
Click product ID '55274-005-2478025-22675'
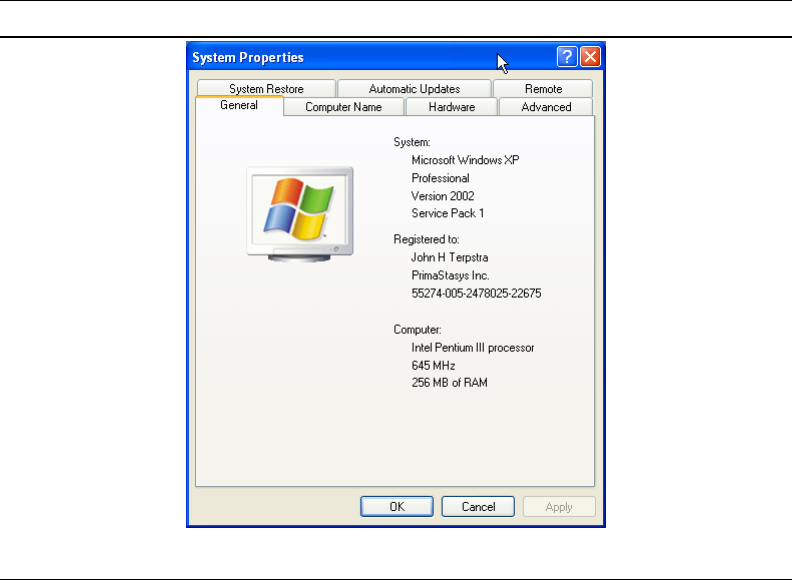click(476, 293)
